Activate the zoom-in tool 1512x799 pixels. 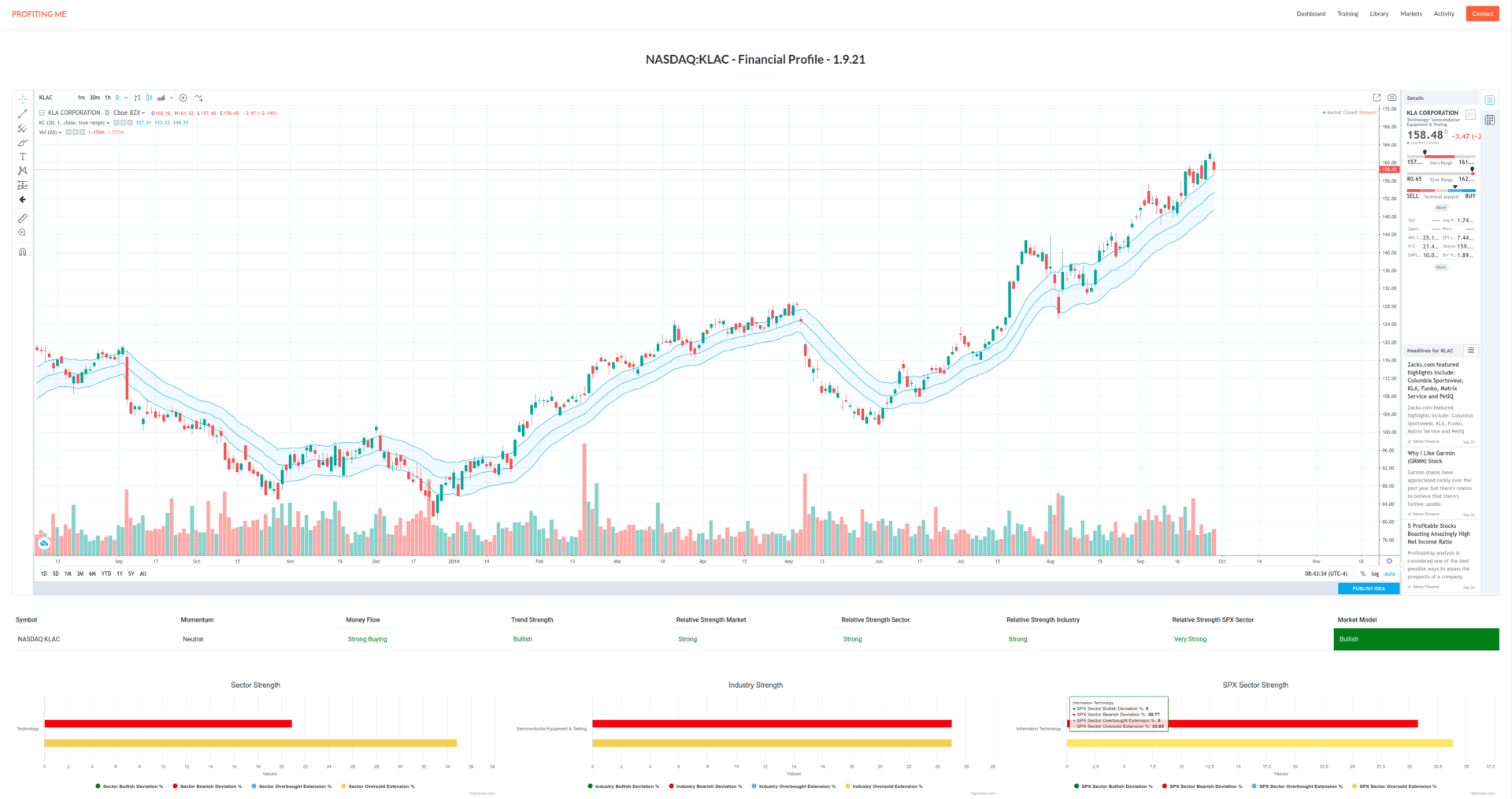click(x=22, y=232)
